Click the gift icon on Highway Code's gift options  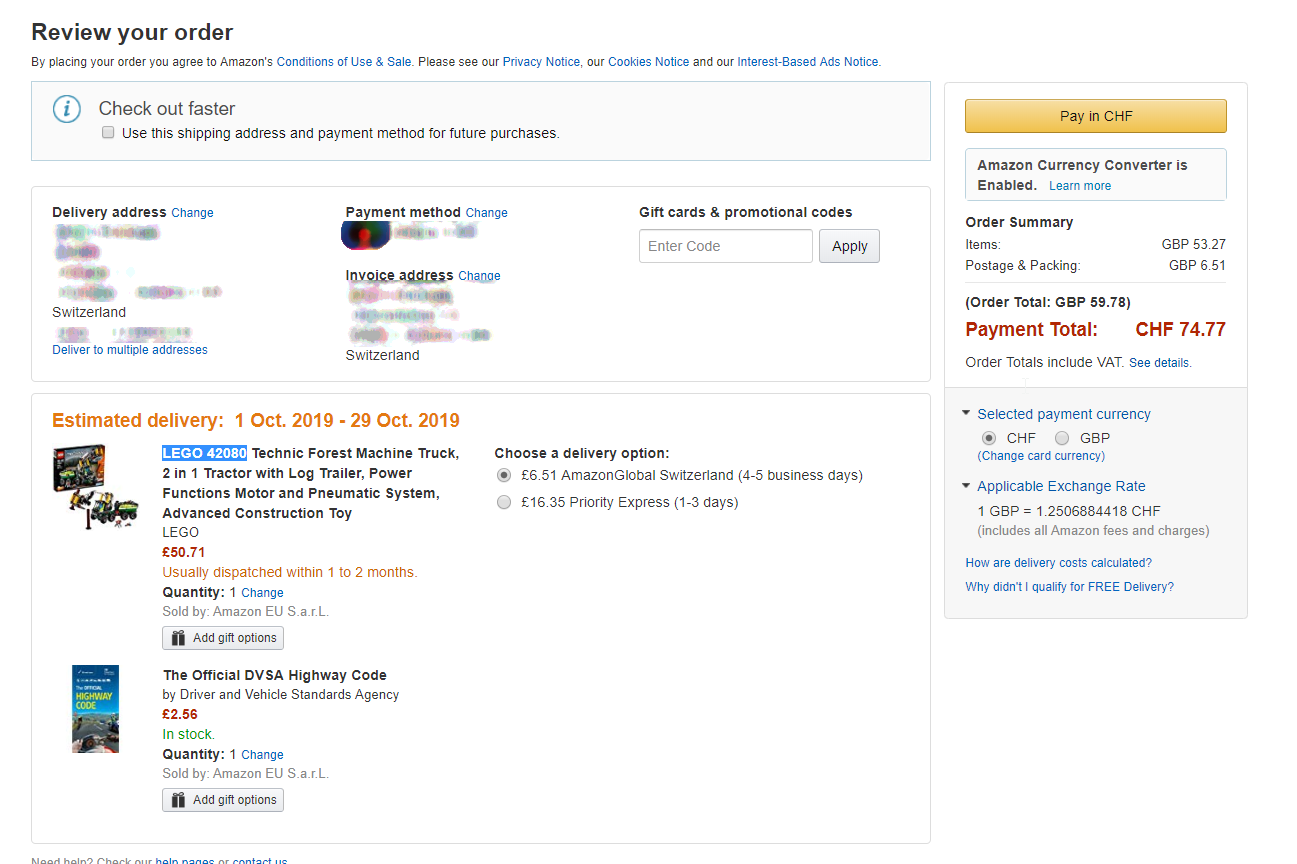point(178,800)
